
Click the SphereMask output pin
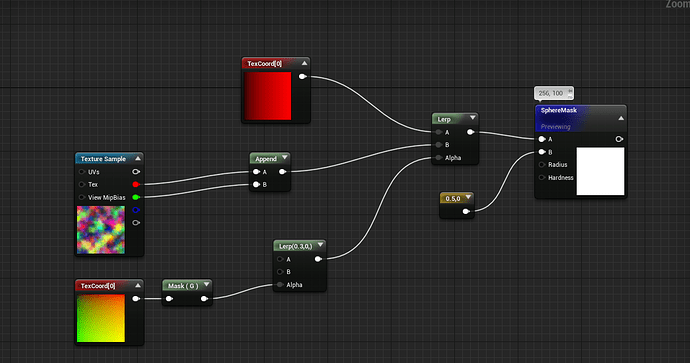(619, 139)
